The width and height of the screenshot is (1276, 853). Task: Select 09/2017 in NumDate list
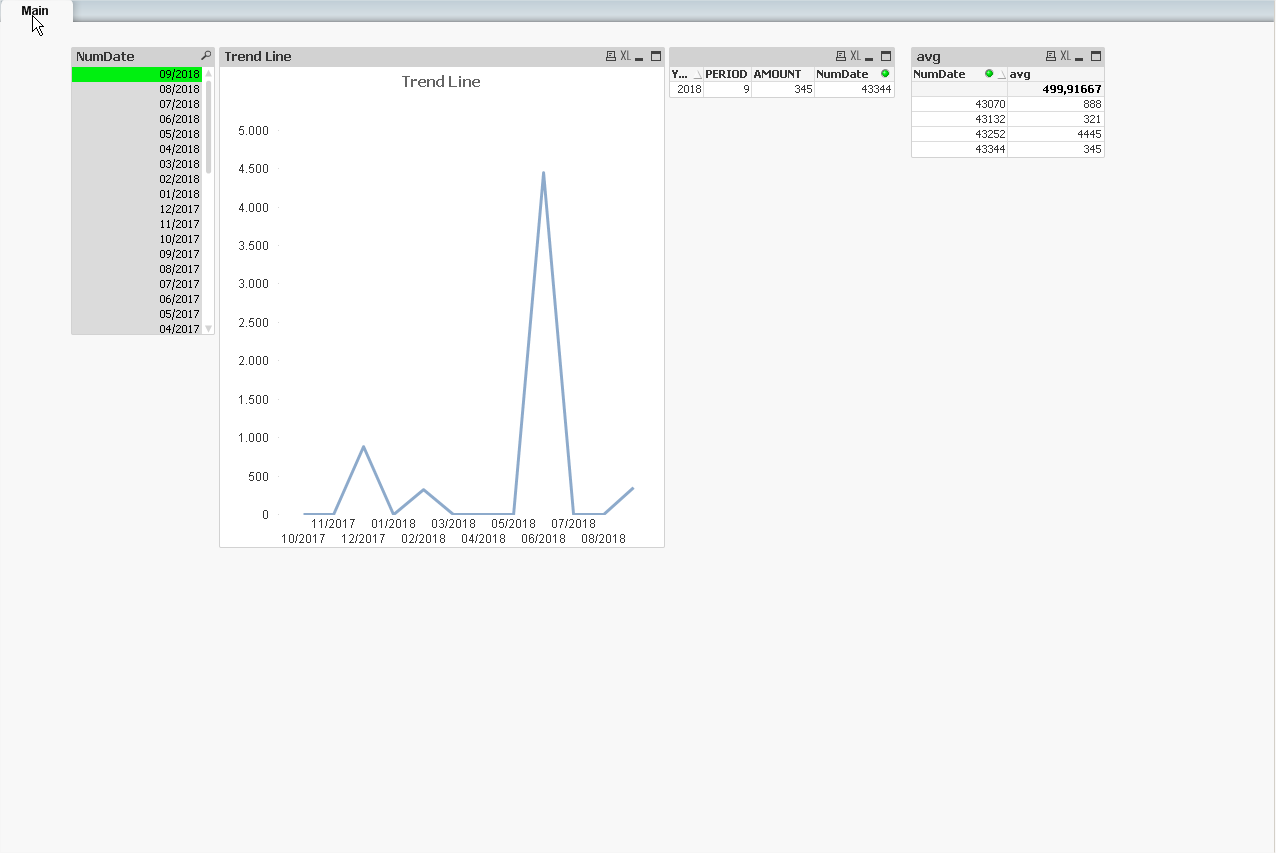137,254
